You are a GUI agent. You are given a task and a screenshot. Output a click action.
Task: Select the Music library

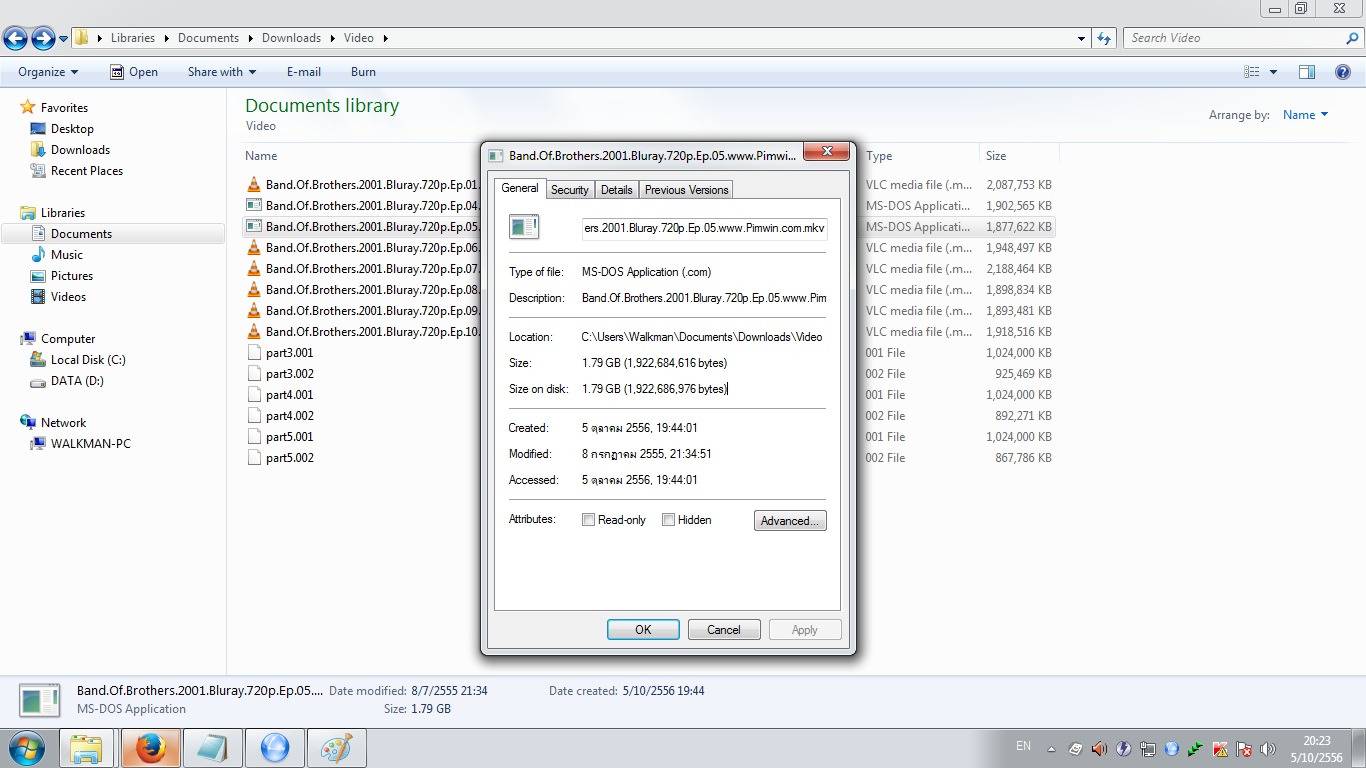(67, 255)
